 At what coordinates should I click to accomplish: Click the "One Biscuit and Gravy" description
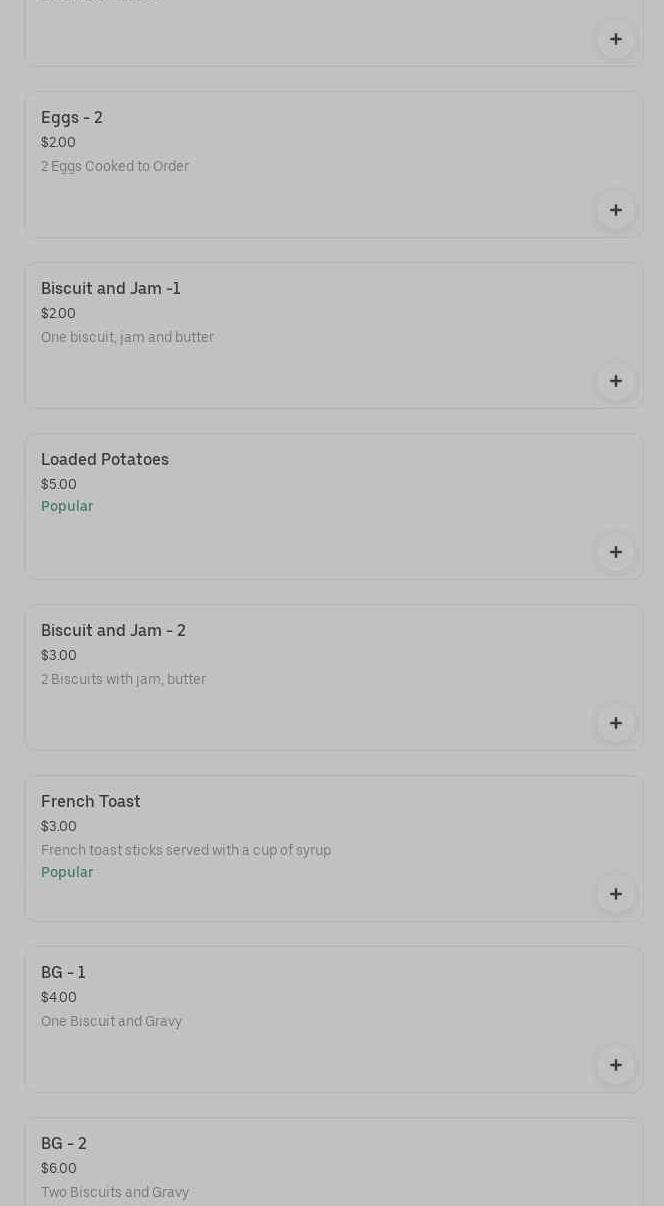coord(111,1021)
